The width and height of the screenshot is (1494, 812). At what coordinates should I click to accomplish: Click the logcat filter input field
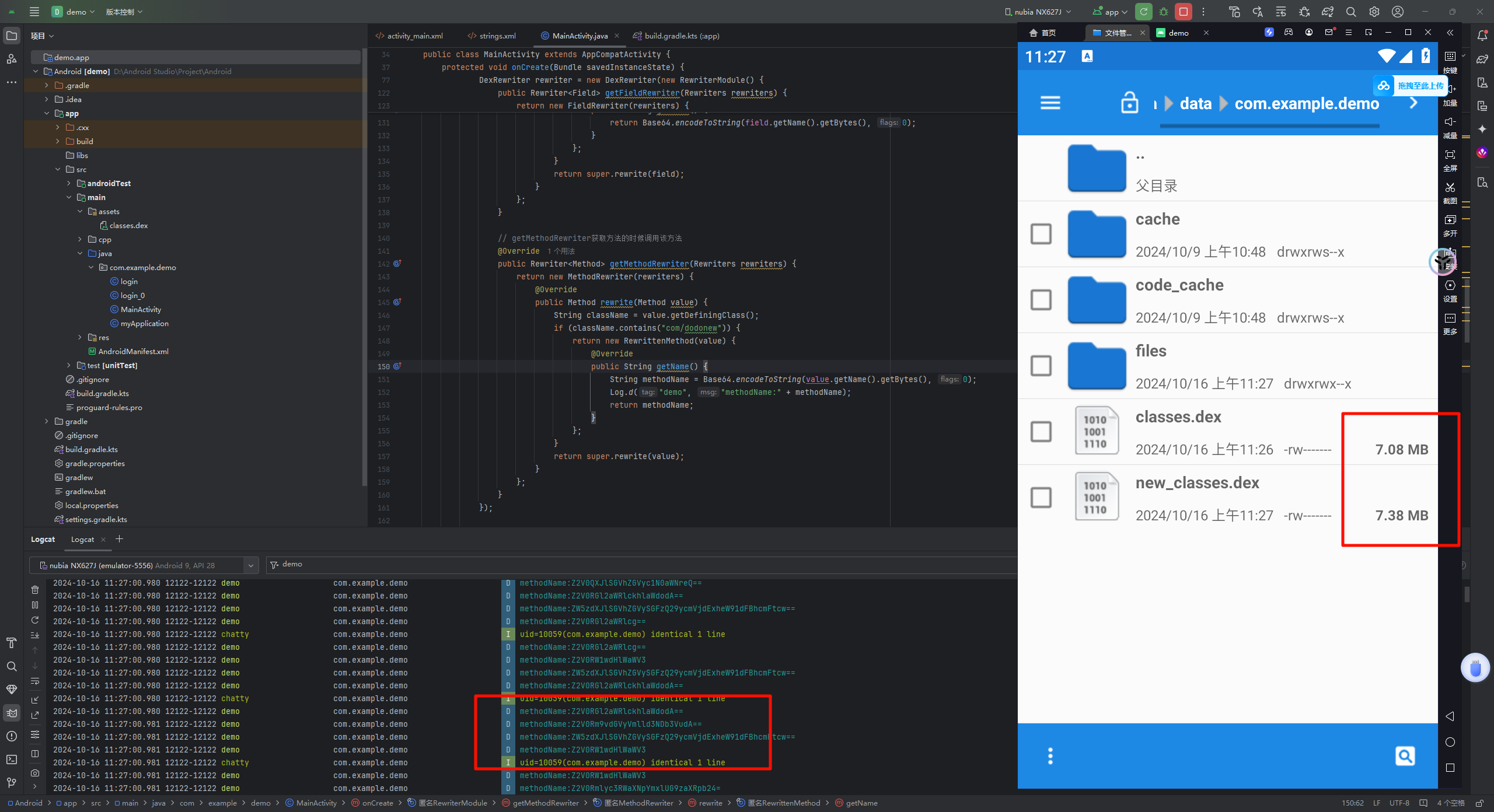[584, 565]
